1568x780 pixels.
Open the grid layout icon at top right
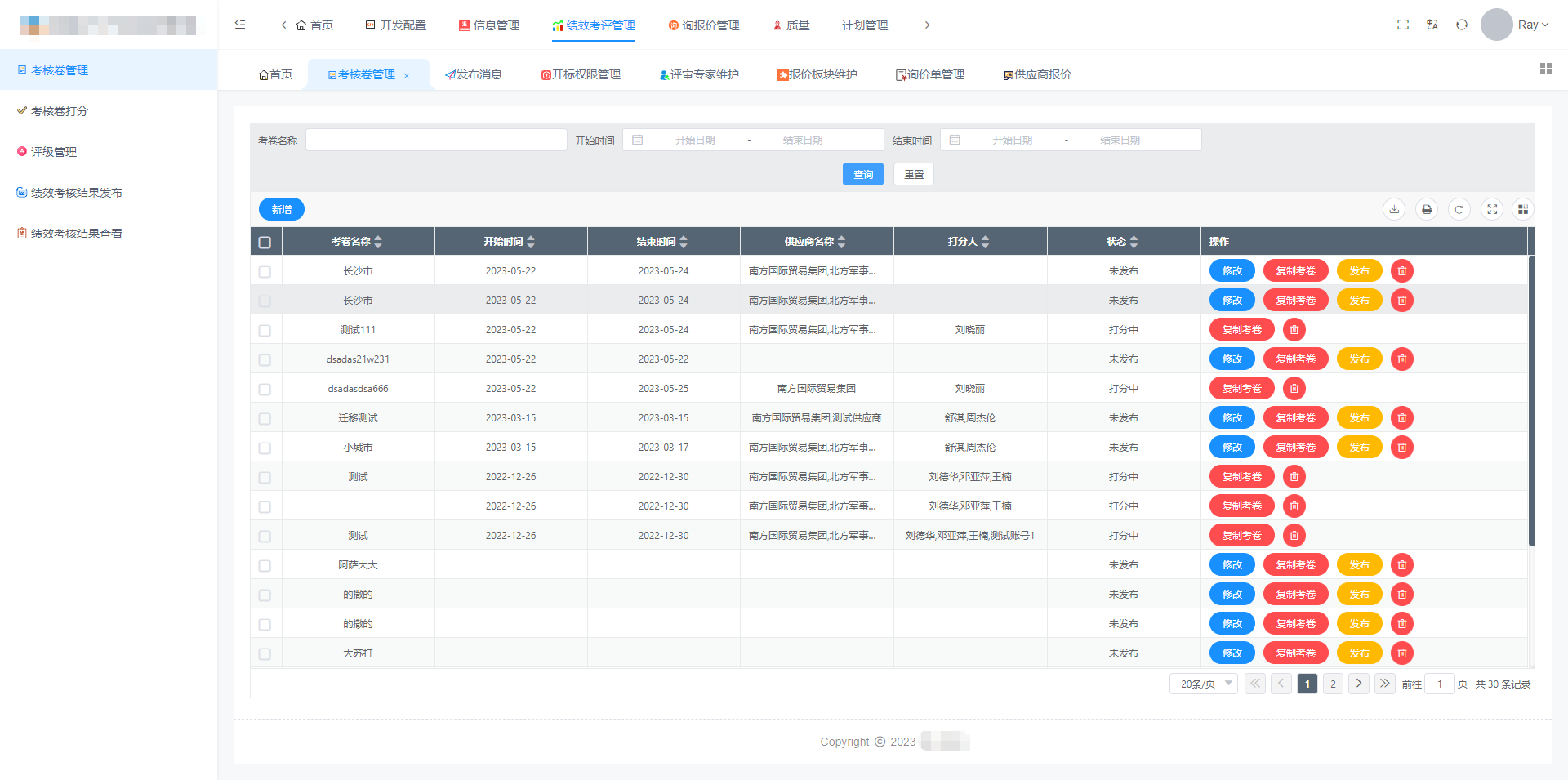pos(1546,69)
